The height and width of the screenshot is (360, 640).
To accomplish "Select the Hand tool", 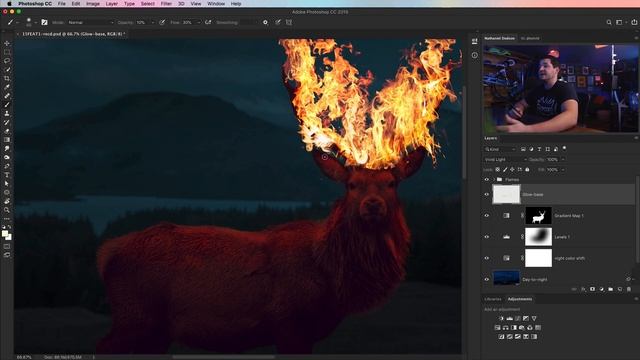I will coord(7,201).
